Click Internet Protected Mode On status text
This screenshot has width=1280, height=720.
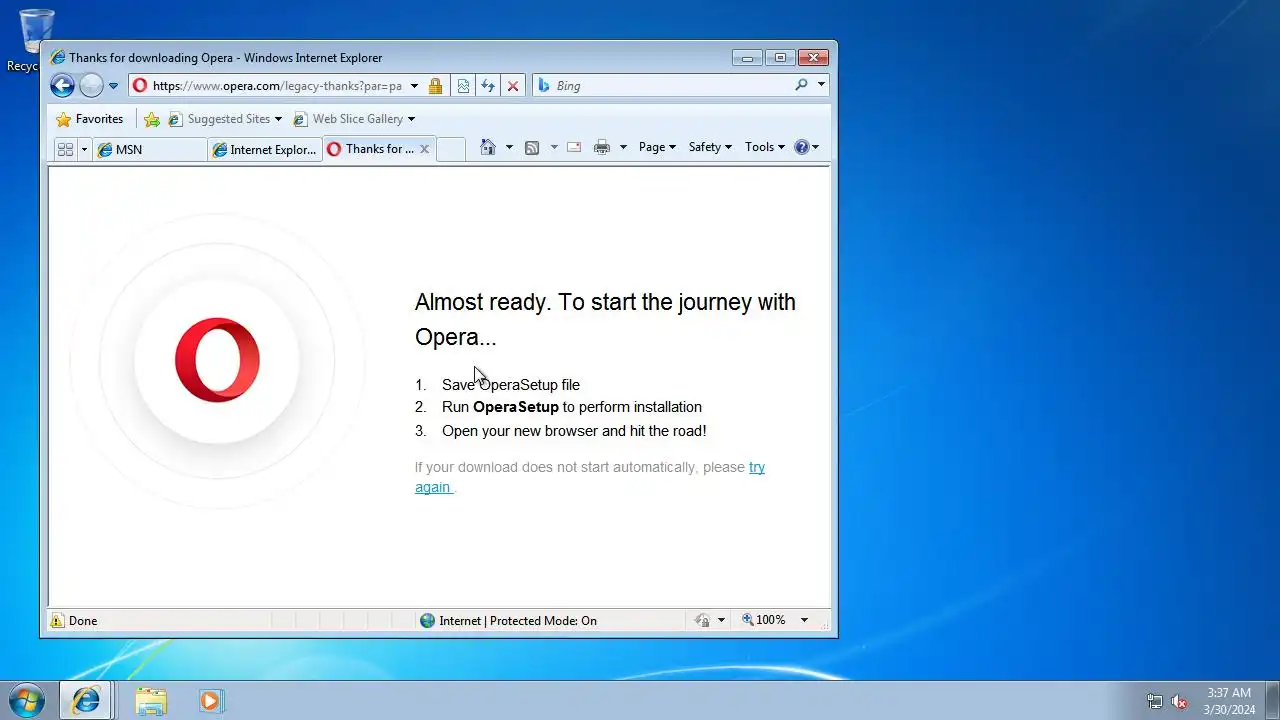[x=518, y=621]
